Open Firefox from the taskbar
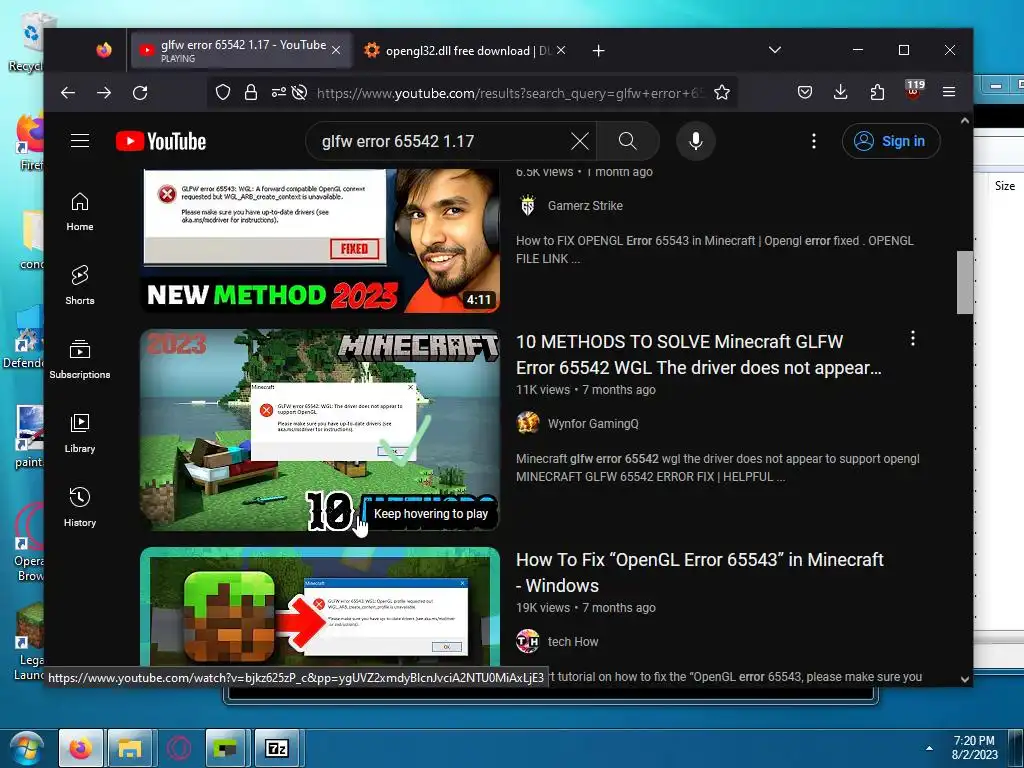1024x768 pixels. pos(81,748)
